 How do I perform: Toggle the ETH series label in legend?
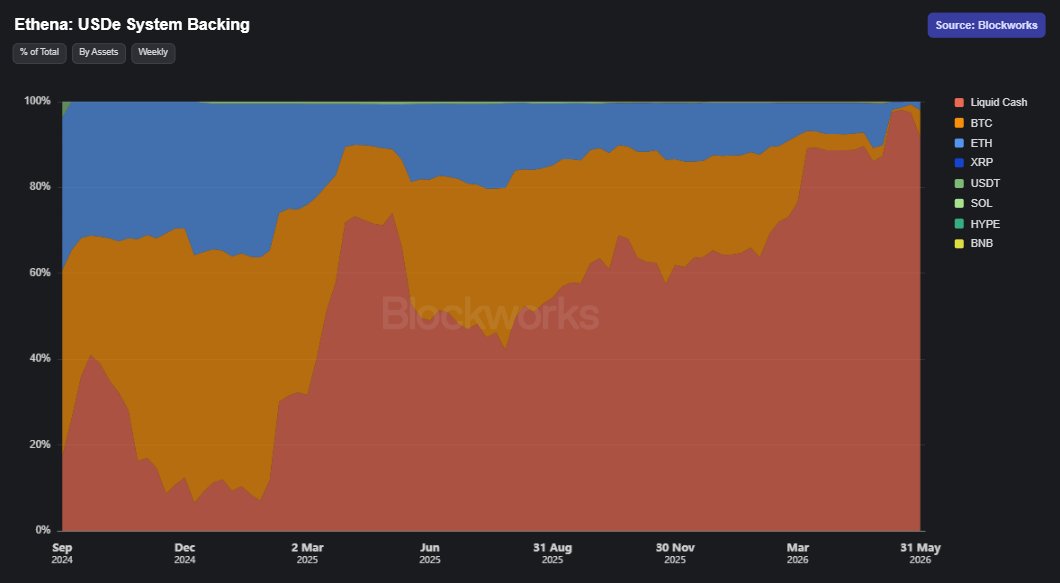(x=981, y=143)
